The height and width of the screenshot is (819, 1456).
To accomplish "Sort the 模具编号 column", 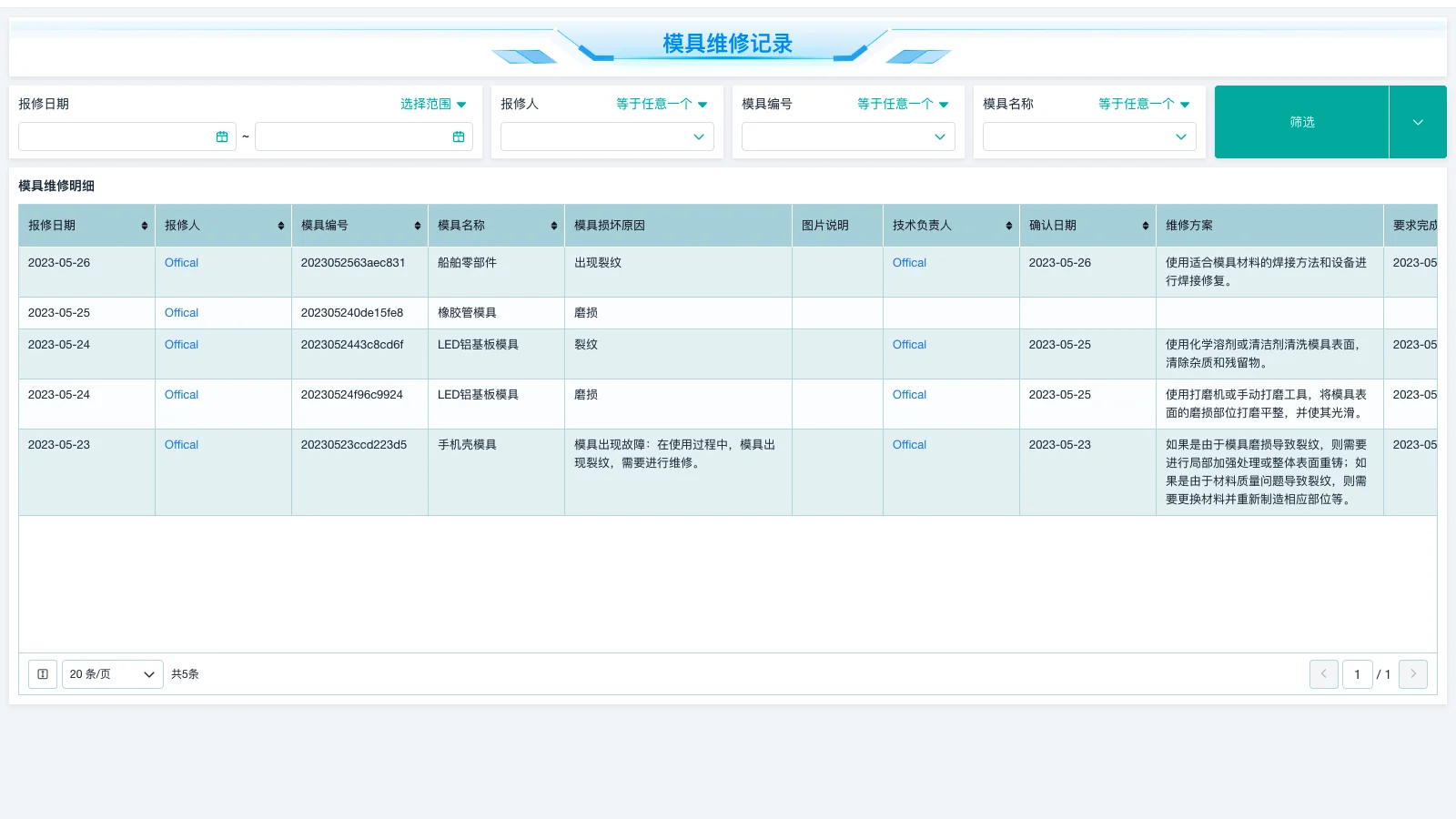I will (x=417, y=225).
